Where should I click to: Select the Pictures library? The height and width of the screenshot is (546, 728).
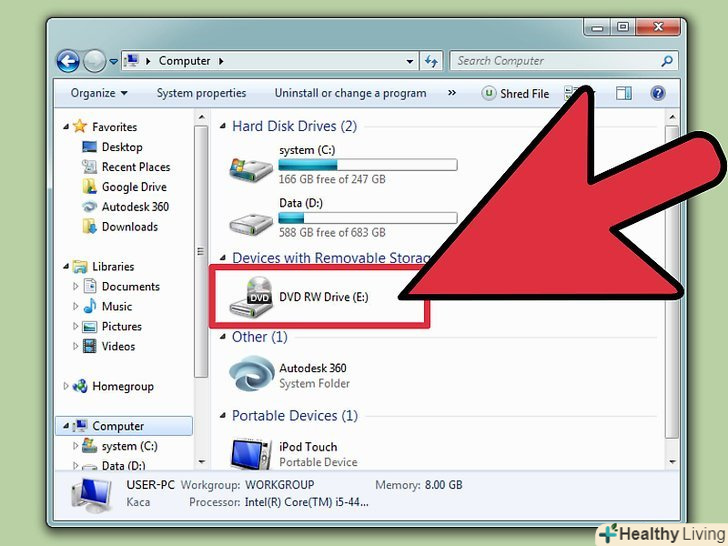click(x=122, y=326)
